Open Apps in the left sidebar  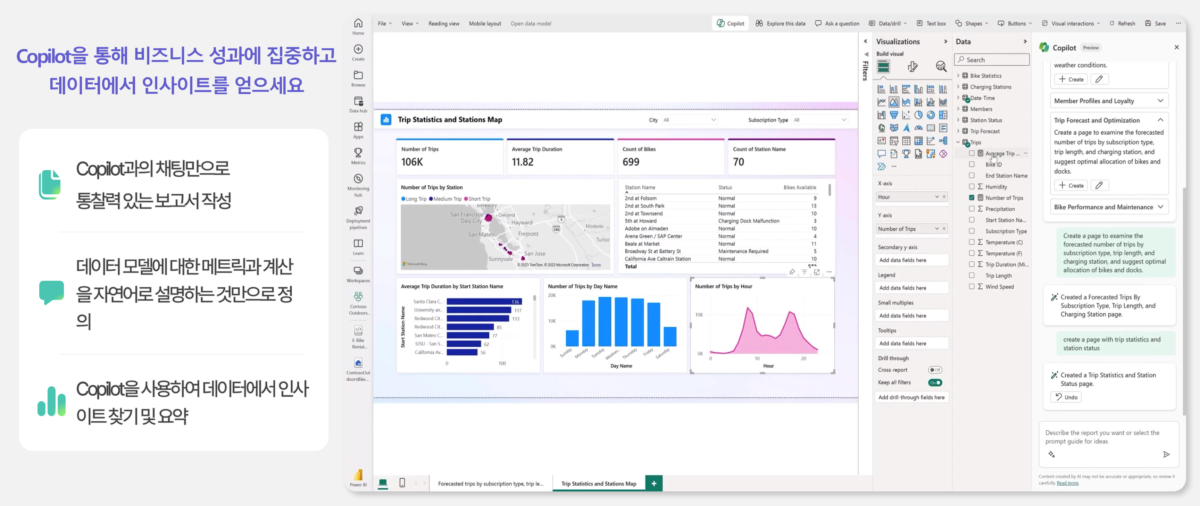[358, 129]
